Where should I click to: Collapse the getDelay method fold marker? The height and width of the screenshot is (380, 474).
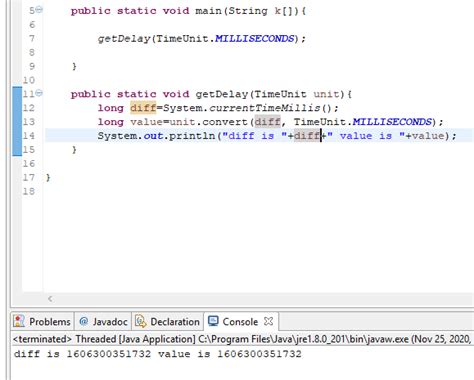coord(39,93)
